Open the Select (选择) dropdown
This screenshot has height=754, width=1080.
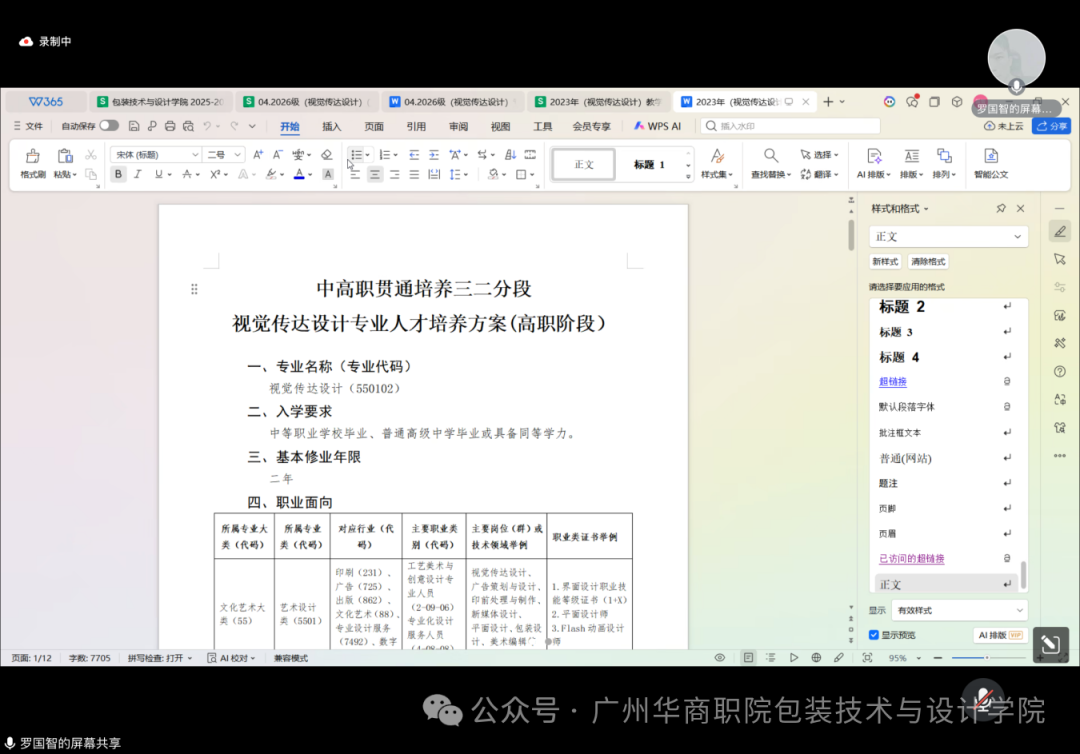pyautogui.click(x=820, y=155)
